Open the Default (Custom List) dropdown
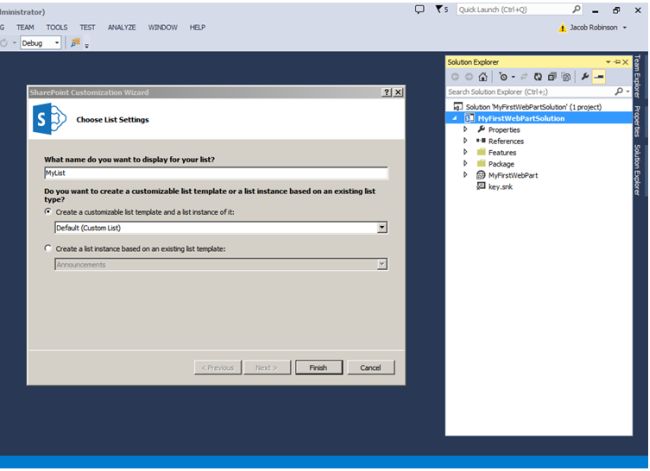Viewport: 650px width, 471px height. [382, 227]
